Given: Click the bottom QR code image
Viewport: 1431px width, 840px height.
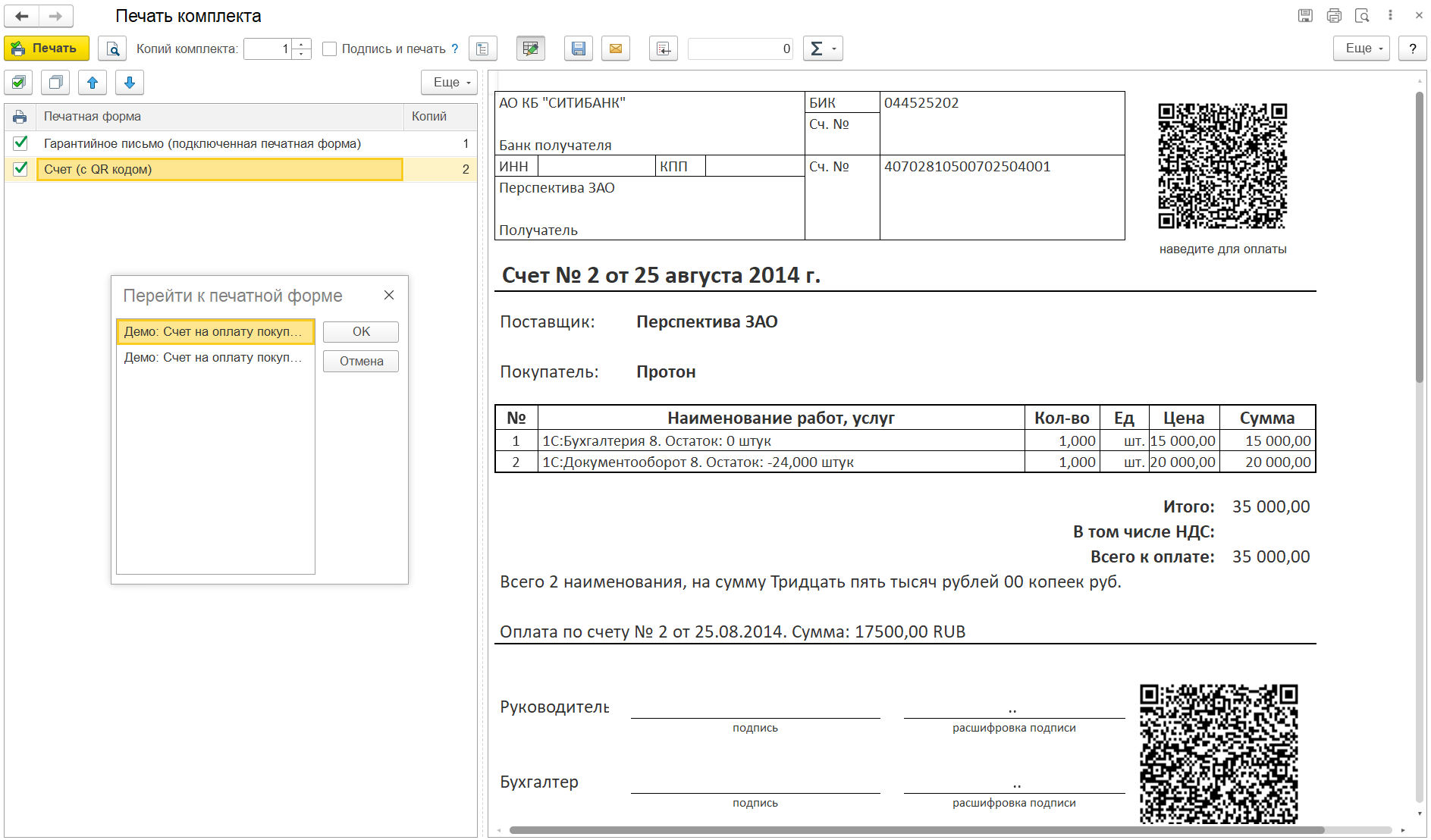Looking at the screenshot, I should coord(1219,754).
